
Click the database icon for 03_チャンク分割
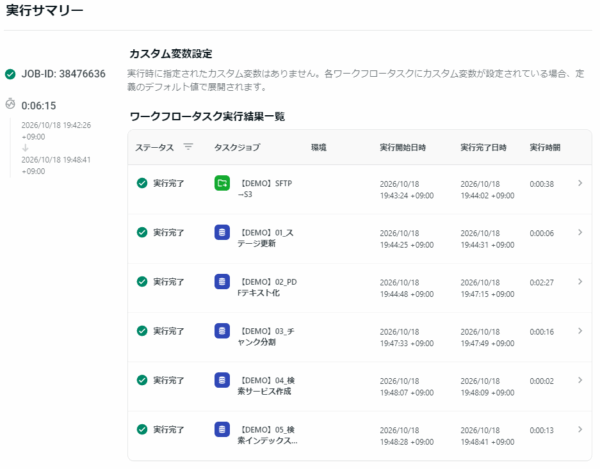222,331
